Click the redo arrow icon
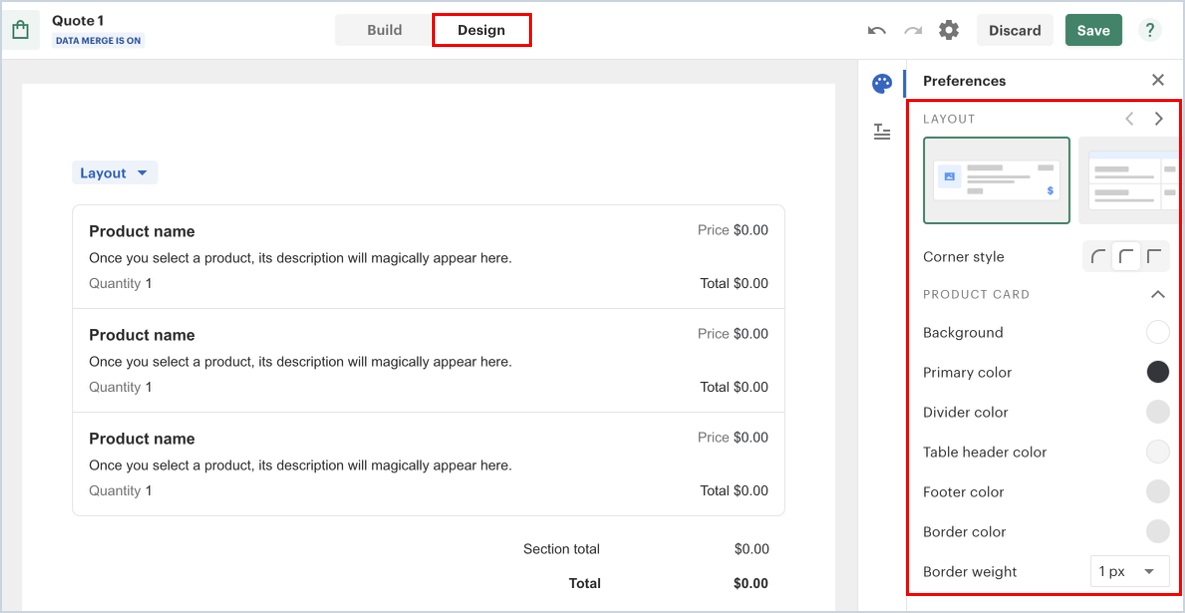This screenshot has height=613, width=1185. [x=913, y=30]
